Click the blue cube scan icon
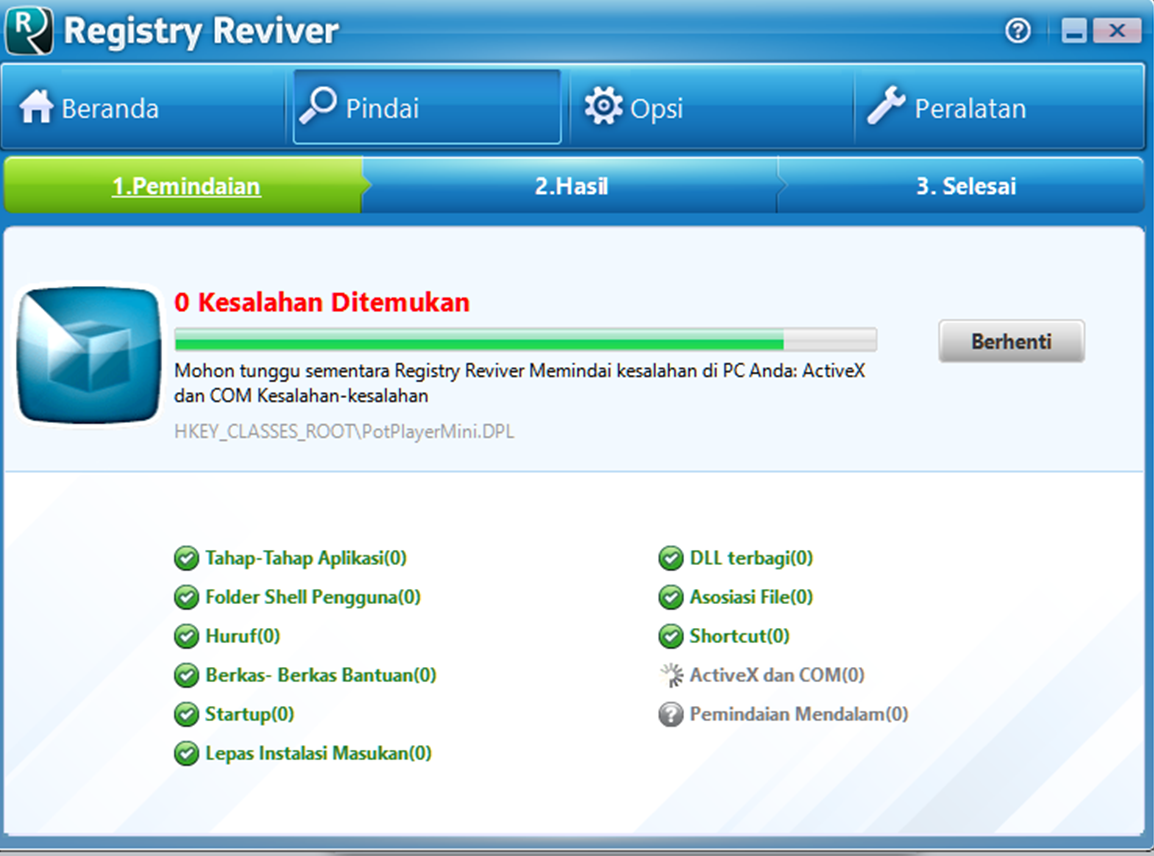 (89, 355)
